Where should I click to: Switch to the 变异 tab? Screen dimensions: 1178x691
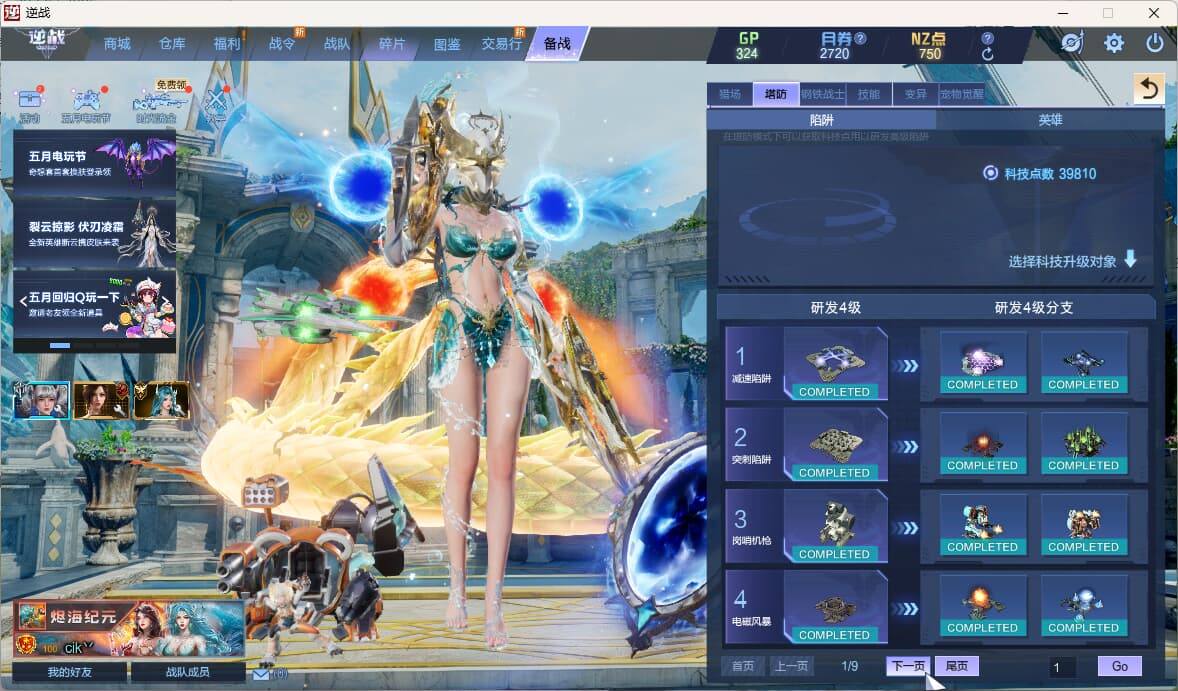point(915,94)
